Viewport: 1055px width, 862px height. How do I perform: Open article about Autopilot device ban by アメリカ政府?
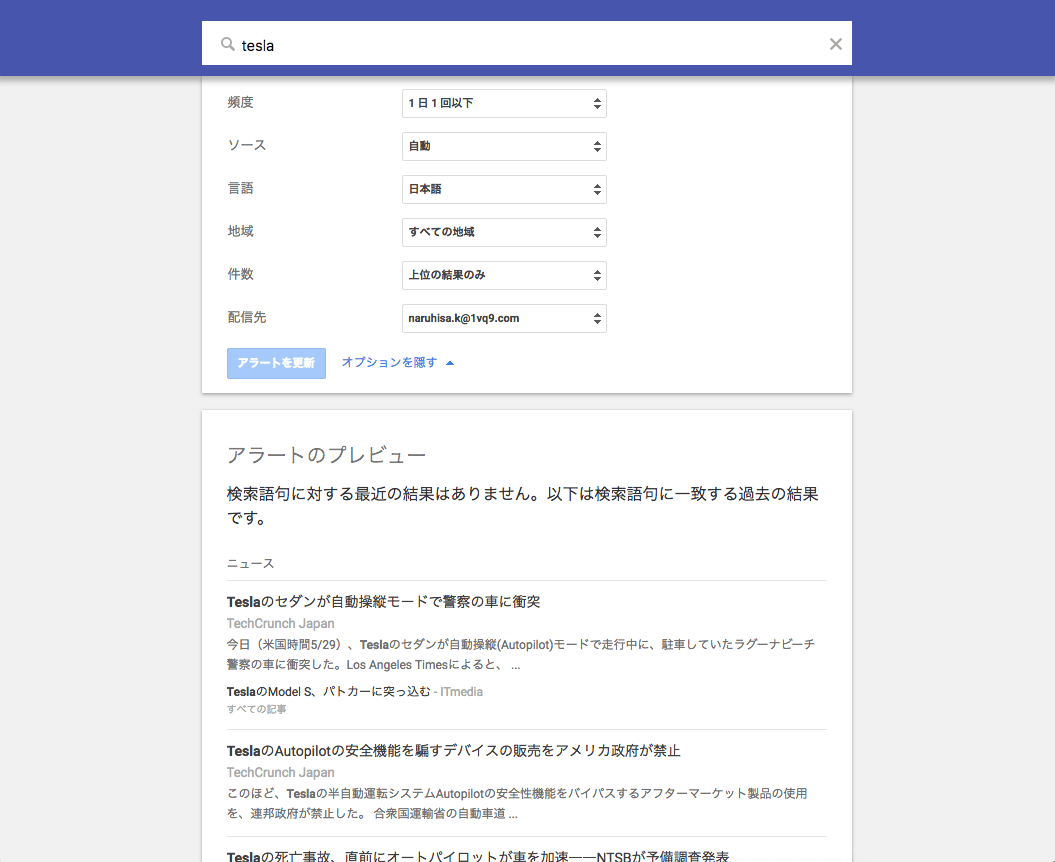click(x=453, y=751)
